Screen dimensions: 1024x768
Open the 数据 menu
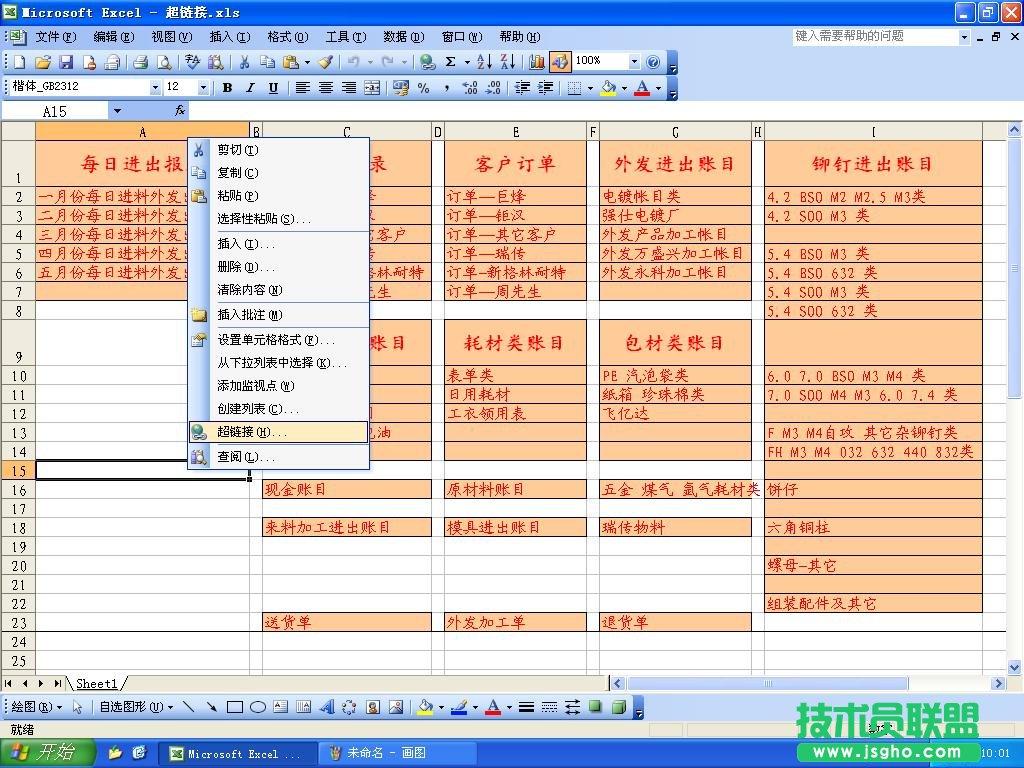pos(403,36)
